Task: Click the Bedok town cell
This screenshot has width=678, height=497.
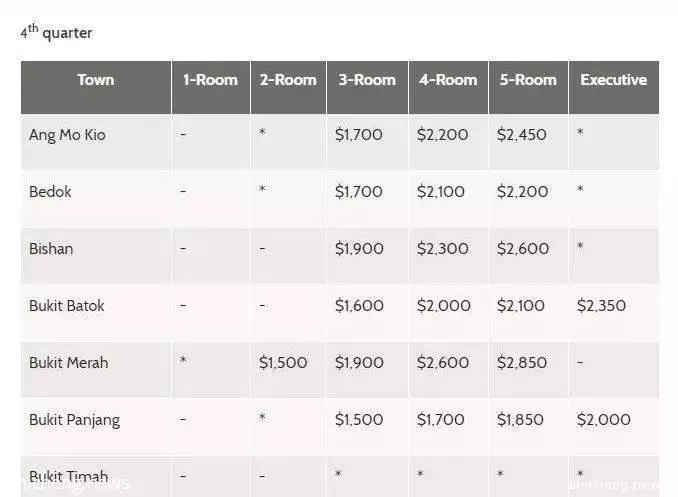Action: [x=50, y=192]
